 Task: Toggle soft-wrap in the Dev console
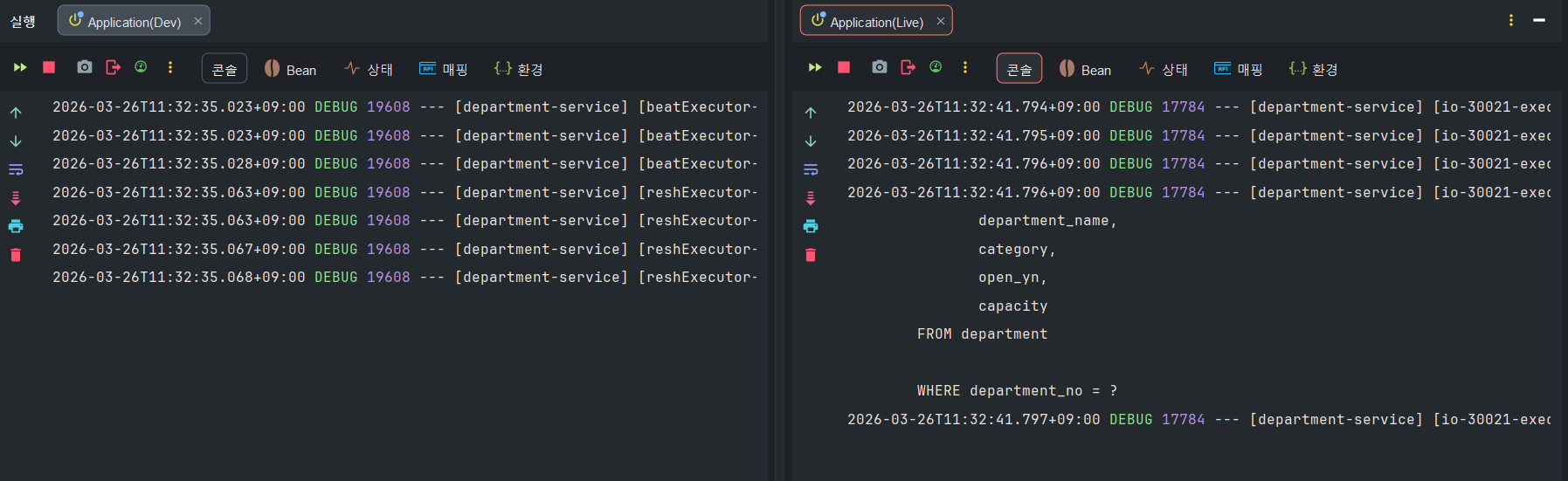(x=16, y=169)
